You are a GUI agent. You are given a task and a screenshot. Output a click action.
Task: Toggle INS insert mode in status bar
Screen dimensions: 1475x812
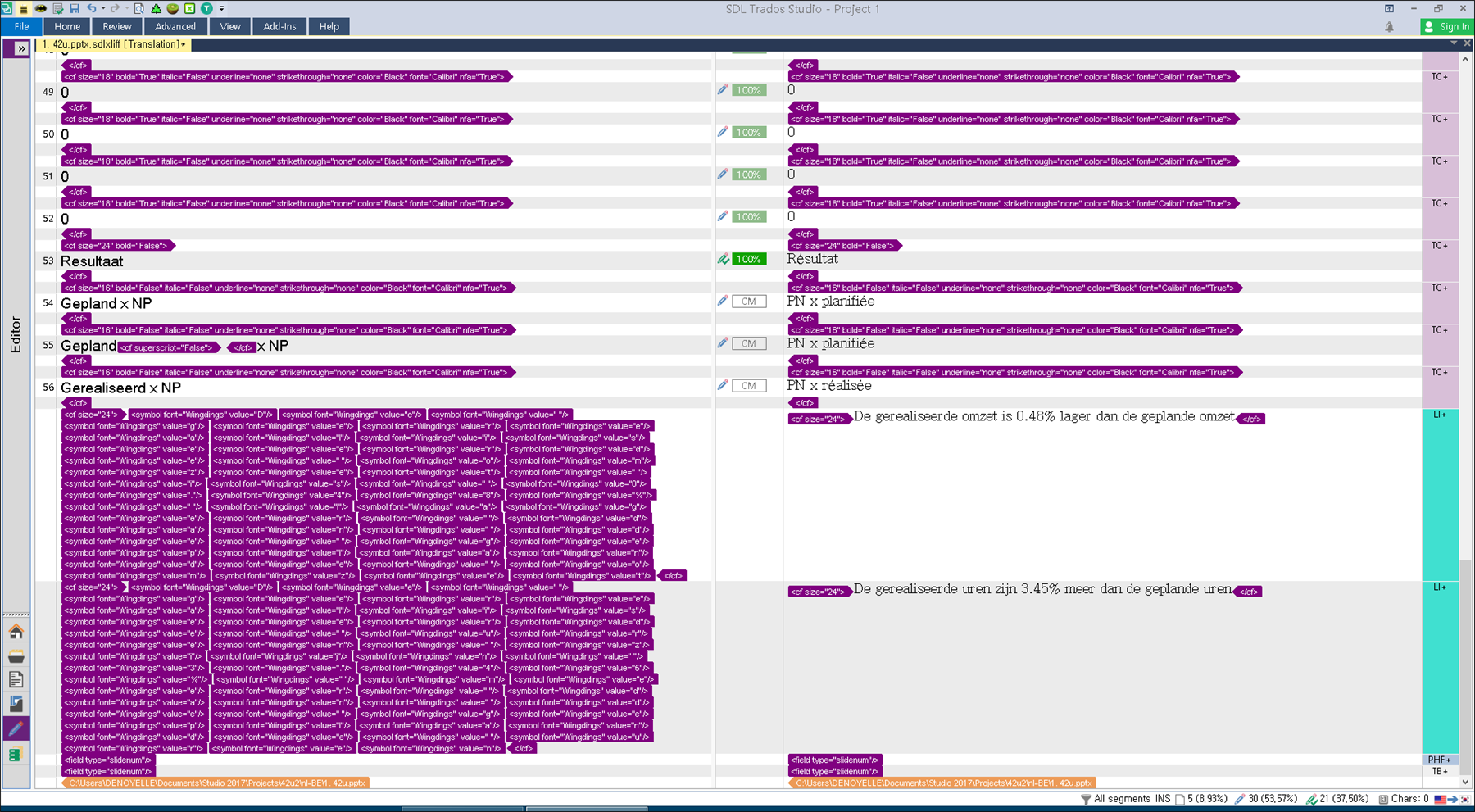pyautogui.click(x=1163, y=799)
